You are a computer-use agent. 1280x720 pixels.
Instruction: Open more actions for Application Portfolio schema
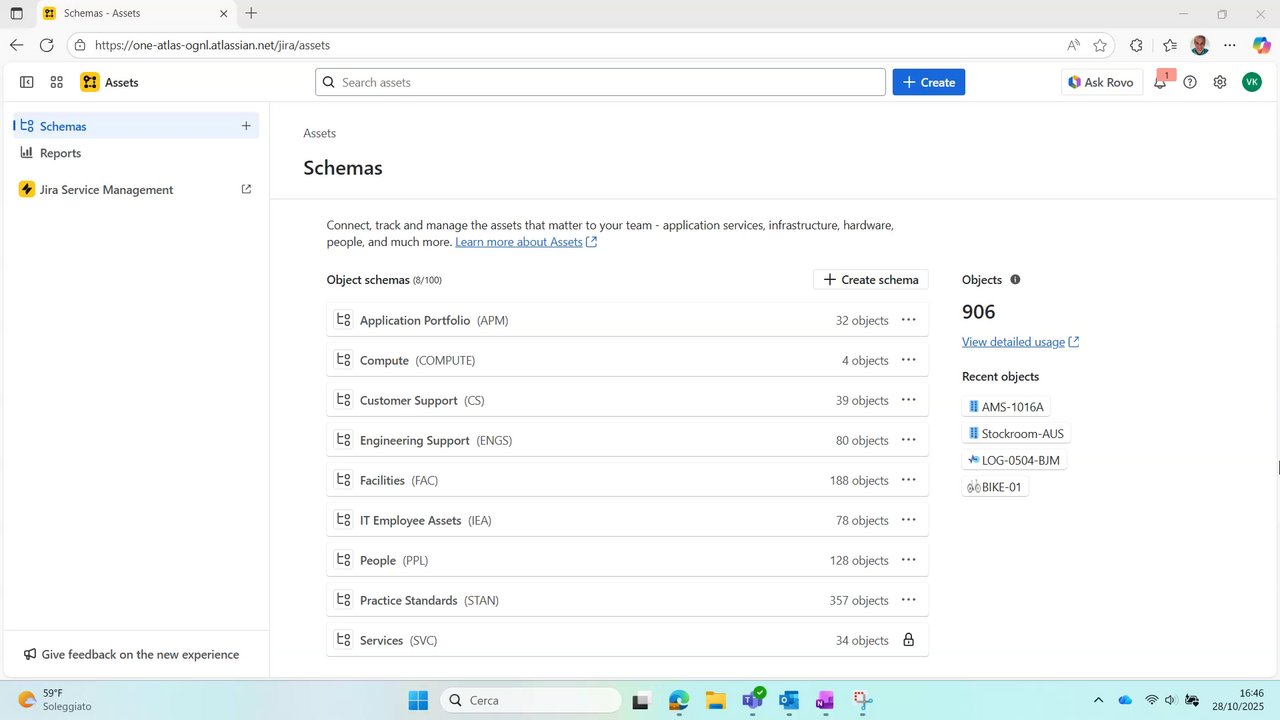tap(909, 320)
